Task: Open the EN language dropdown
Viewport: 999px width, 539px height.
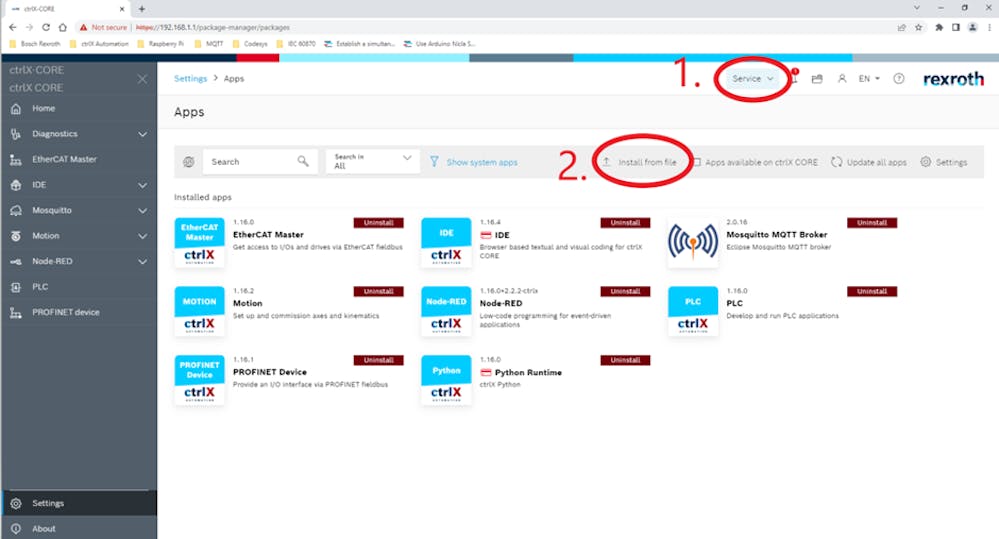Action: pyautogui.click(x=869, y=78)
